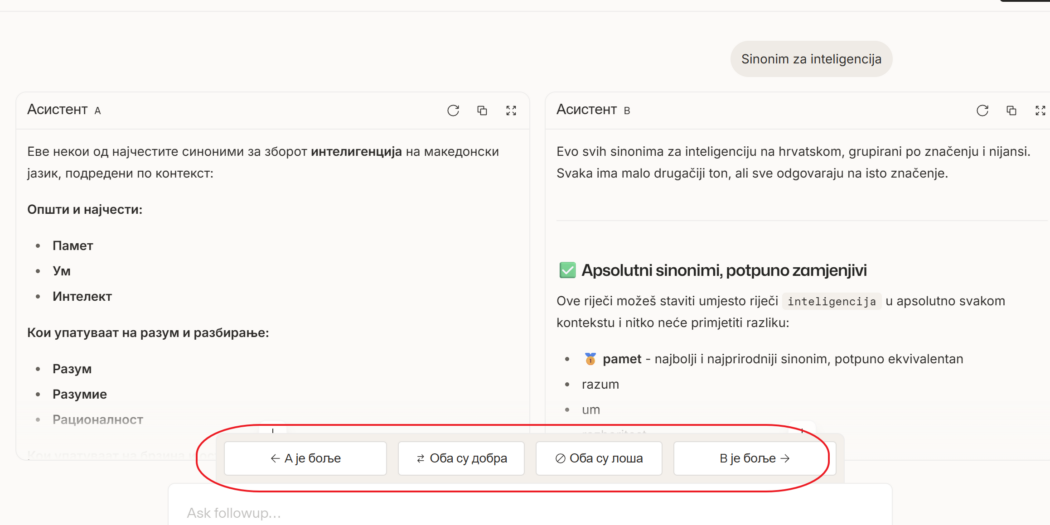1050x525 pixels.
Task: Choose "Оба су добра" option
Action: (x=461, y=459)
